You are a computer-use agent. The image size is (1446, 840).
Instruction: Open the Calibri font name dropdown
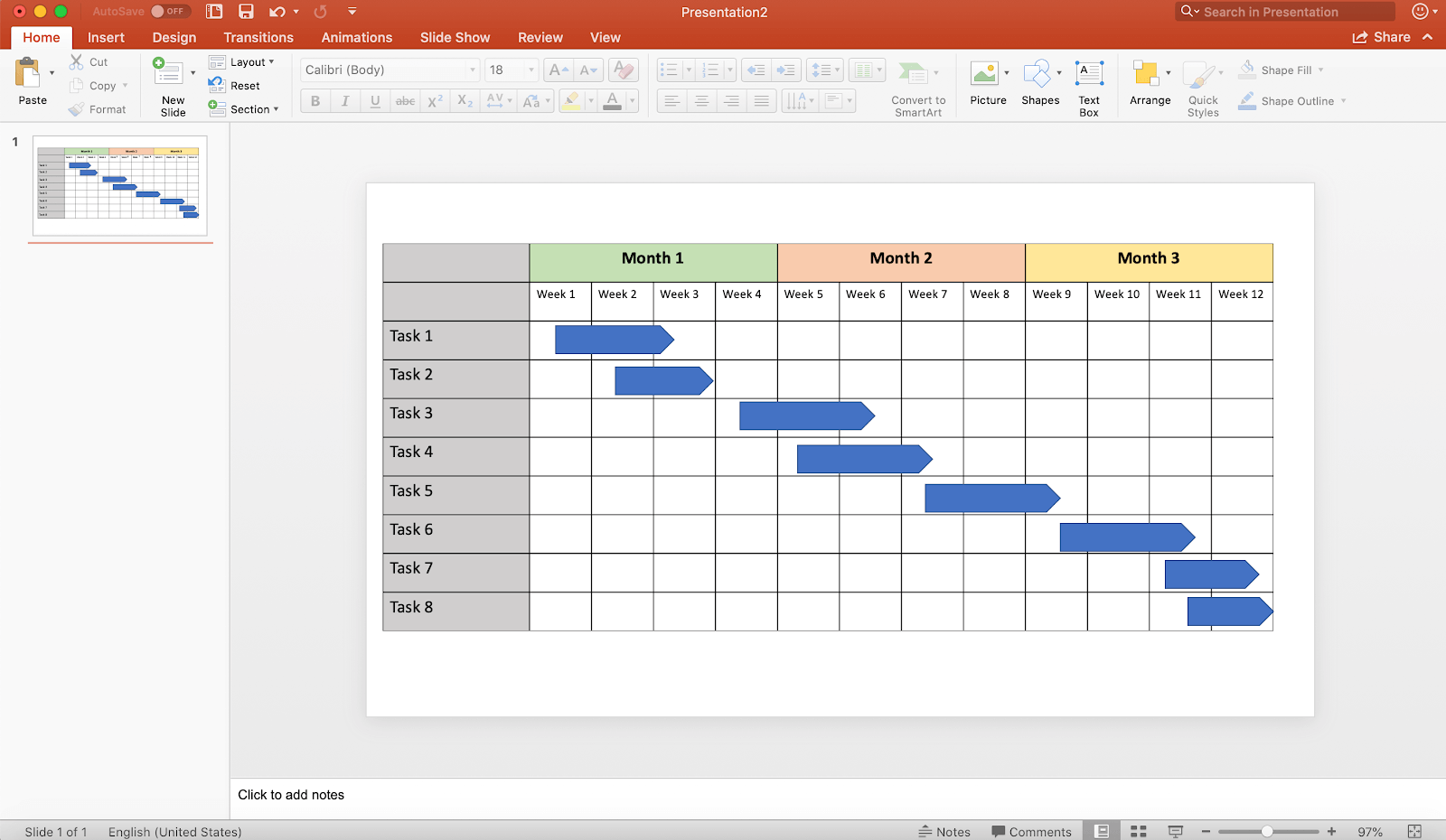point(472,70)
